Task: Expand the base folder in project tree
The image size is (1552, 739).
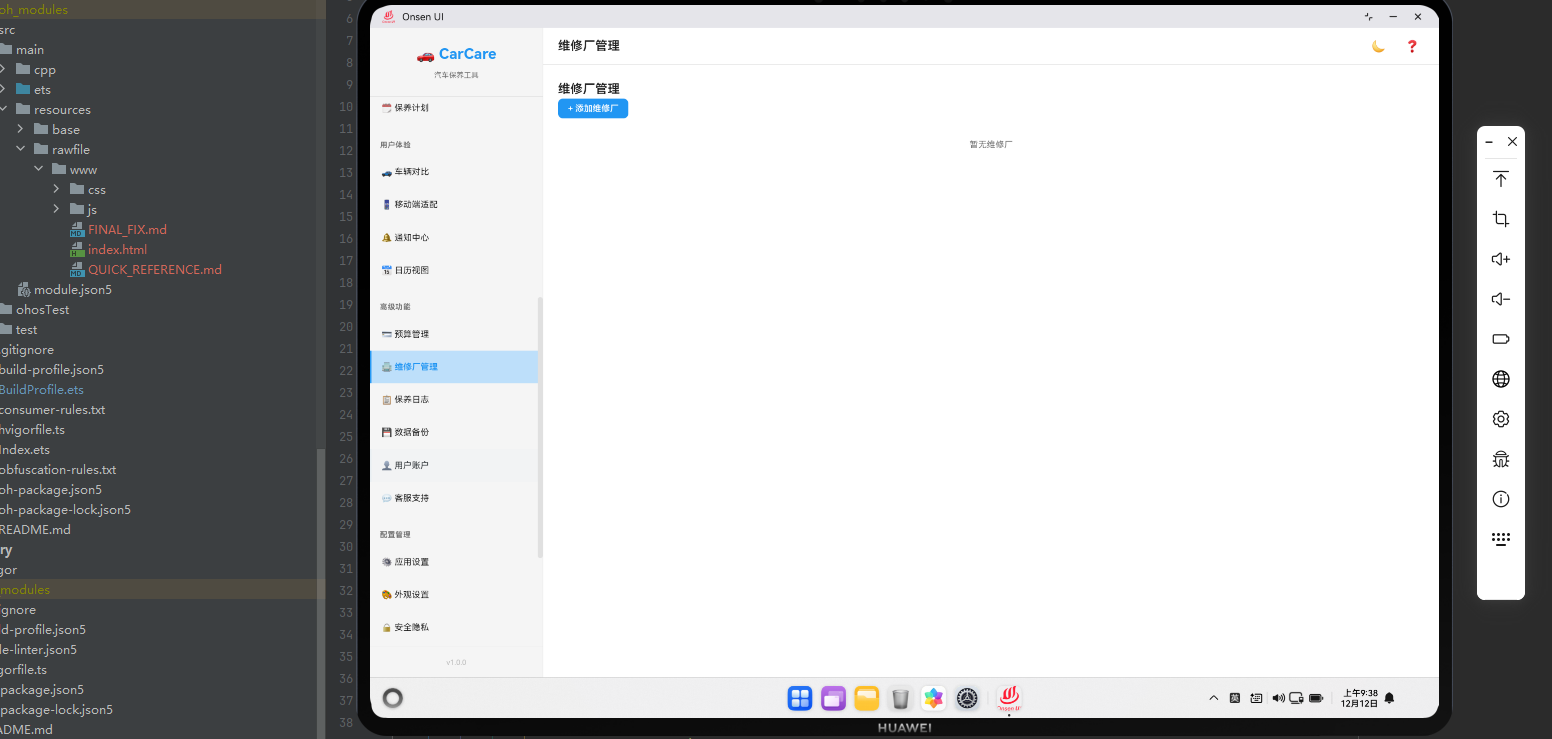Action: 21,129
